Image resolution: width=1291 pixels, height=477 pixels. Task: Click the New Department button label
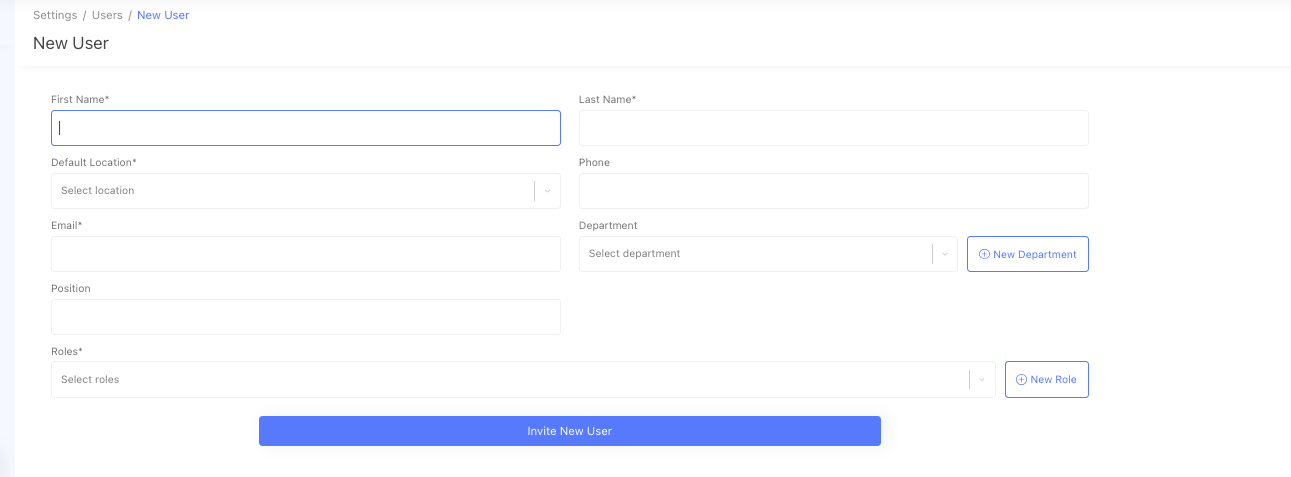[1035, 254]
